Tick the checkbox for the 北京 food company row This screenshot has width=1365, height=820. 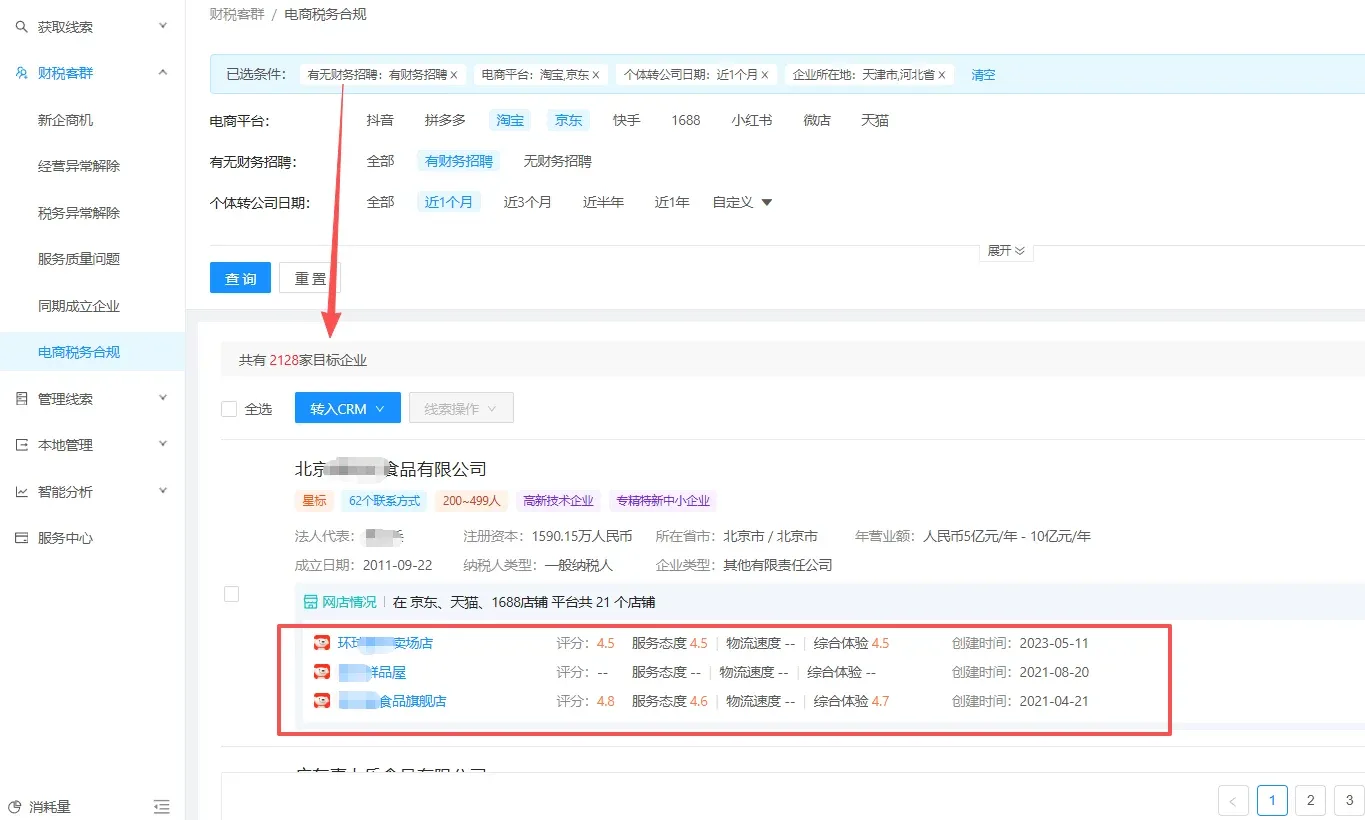click(231, 594)
